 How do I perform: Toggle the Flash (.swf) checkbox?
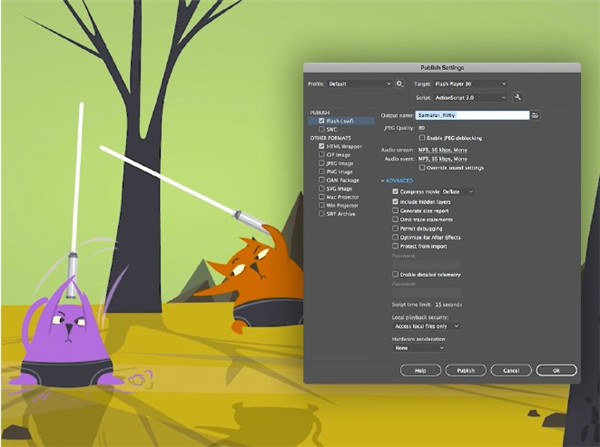click(x=321, y=121)
